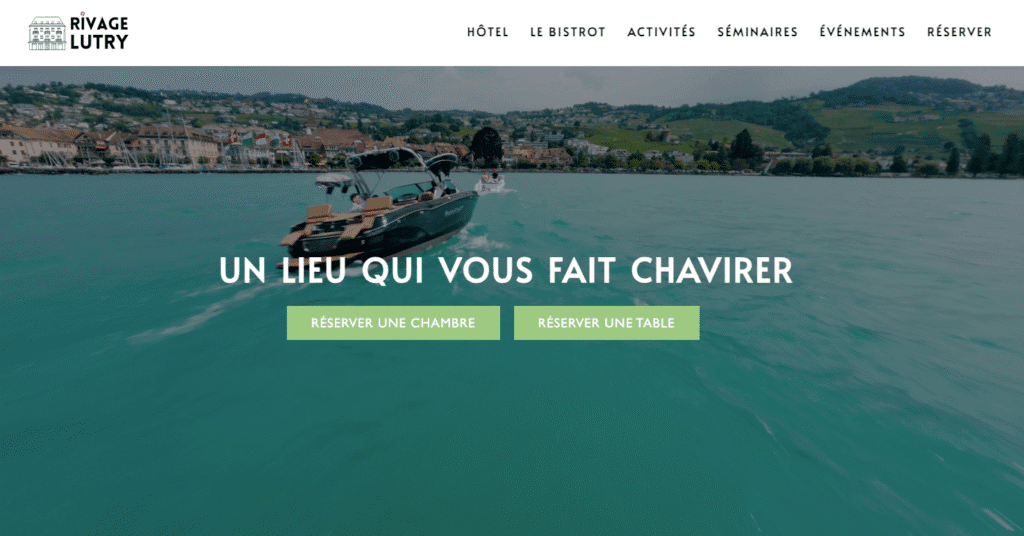
Task: Go to Le Bistrot page
Action: (568, 32)
